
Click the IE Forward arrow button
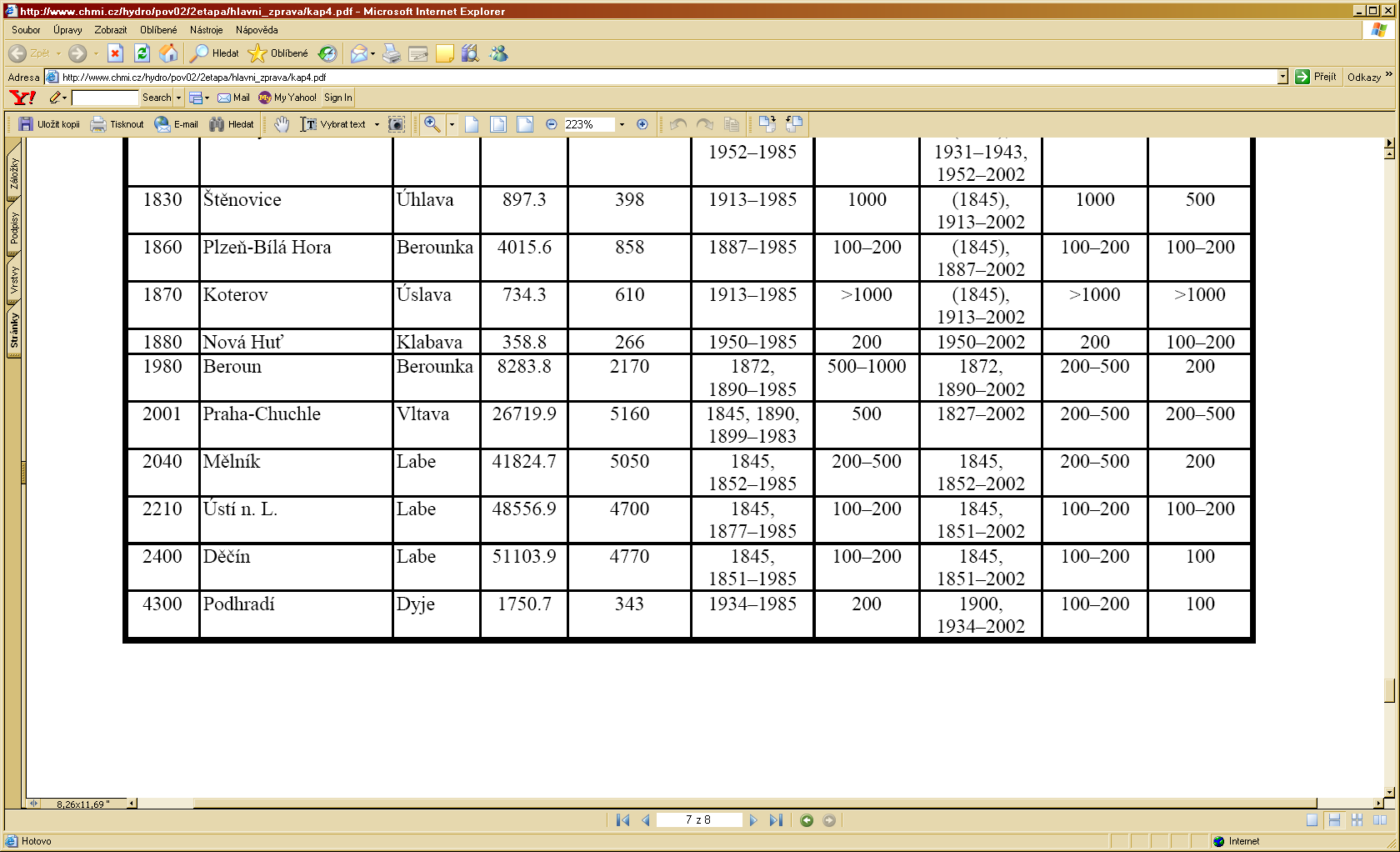[77, 53]
